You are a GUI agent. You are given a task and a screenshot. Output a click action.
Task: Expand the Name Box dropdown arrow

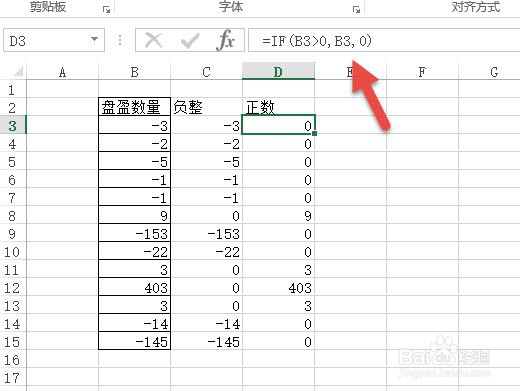tap(95, 39)
